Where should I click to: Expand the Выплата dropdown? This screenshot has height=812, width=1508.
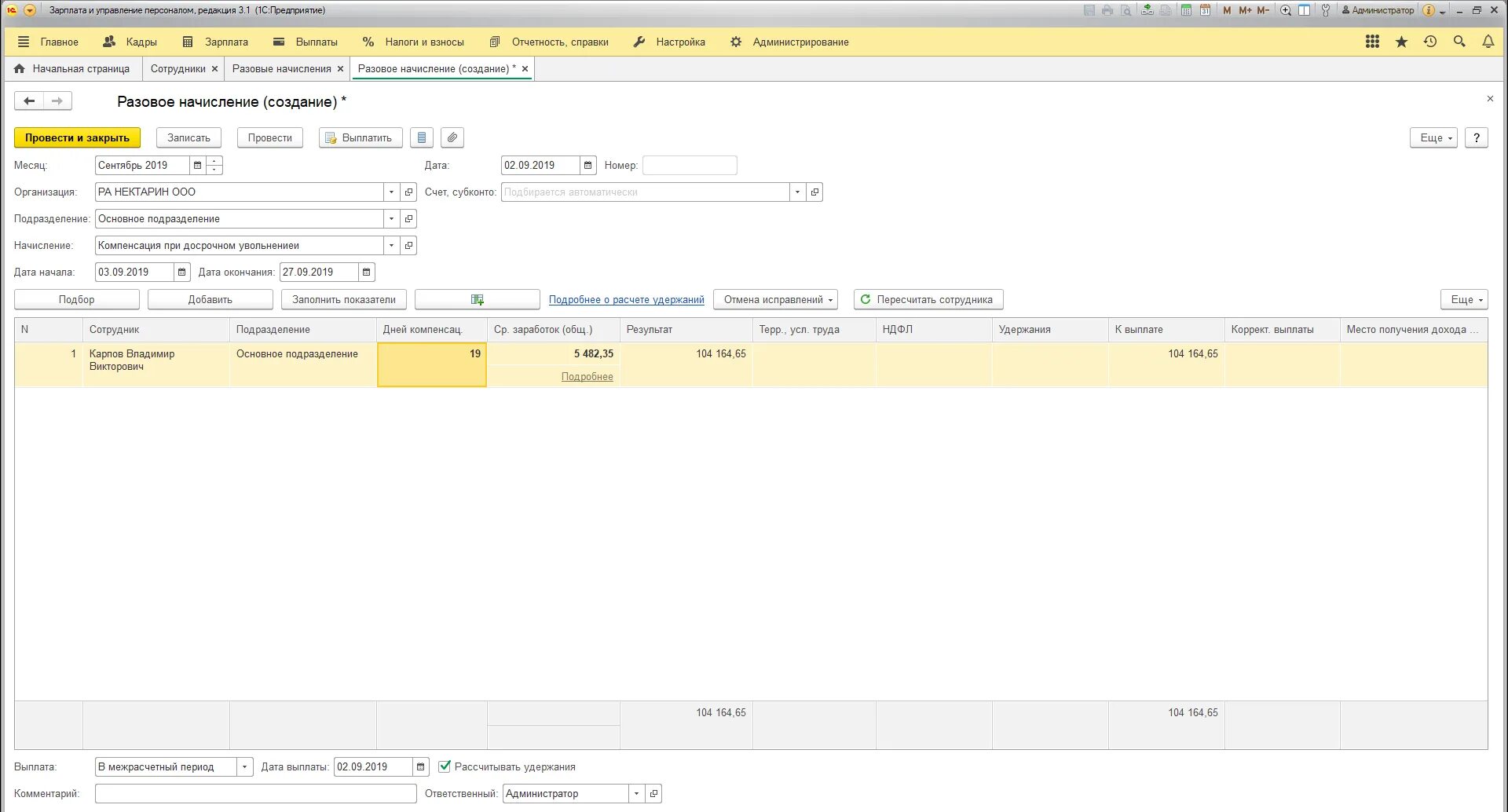(x=245, y=766)
